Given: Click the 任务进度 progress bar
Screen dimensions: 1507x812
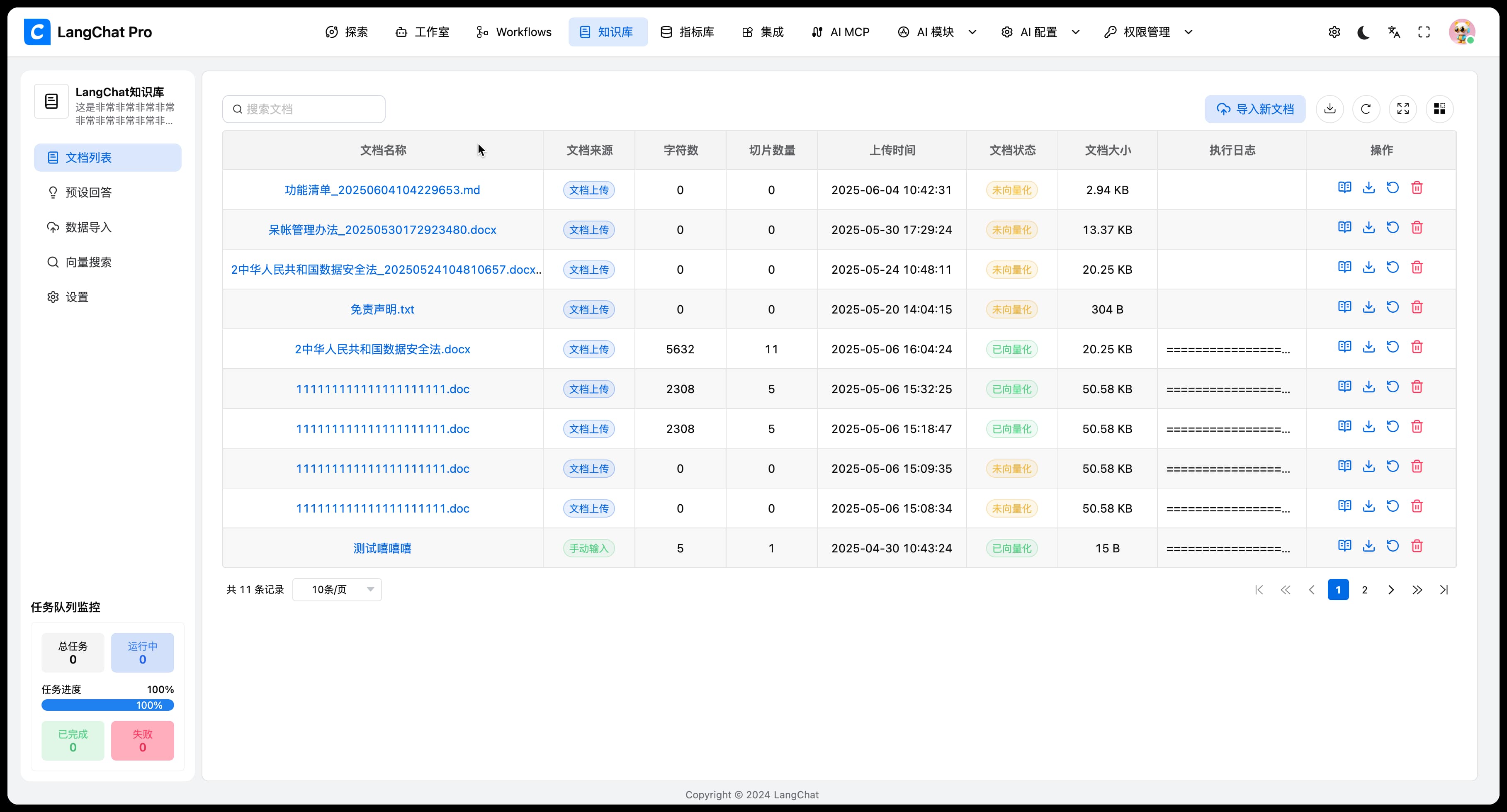Looking at the screenshot, I should [108, 705].
